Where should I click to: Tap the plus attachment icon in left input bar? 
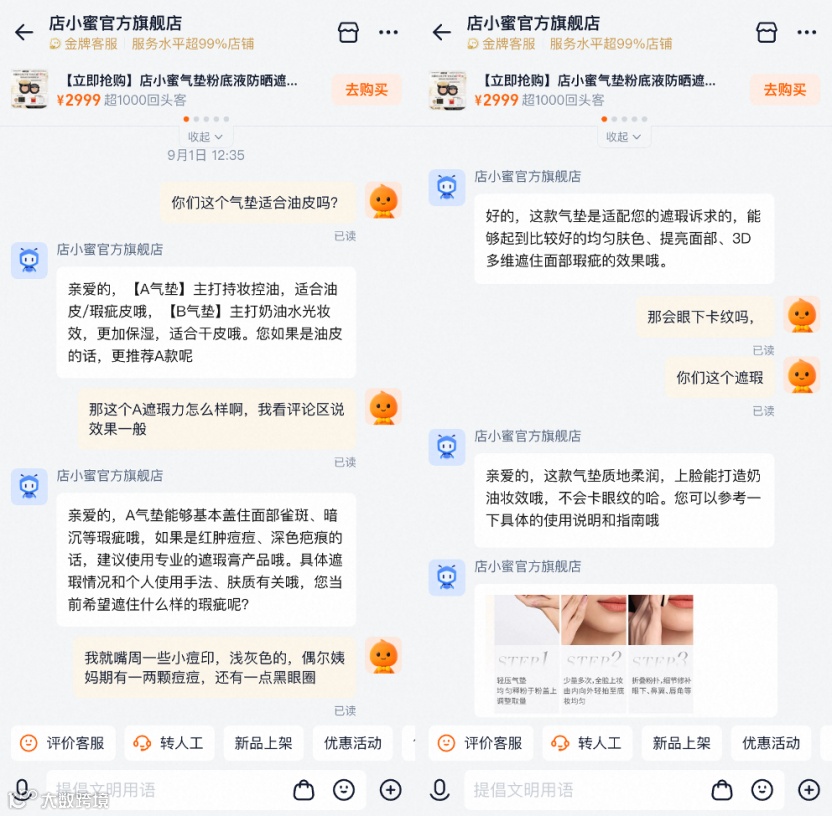[391, 790]
